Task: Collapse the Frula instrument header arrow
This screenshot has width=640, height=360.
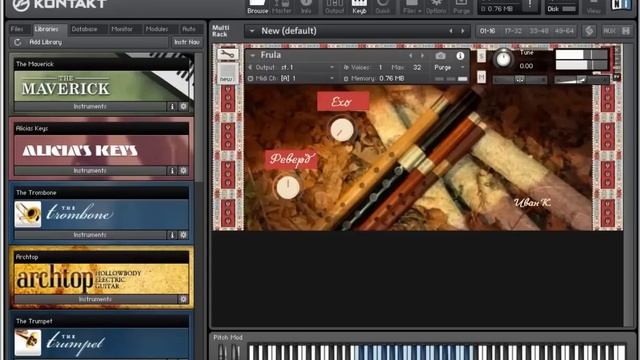Action: [252, 55]
